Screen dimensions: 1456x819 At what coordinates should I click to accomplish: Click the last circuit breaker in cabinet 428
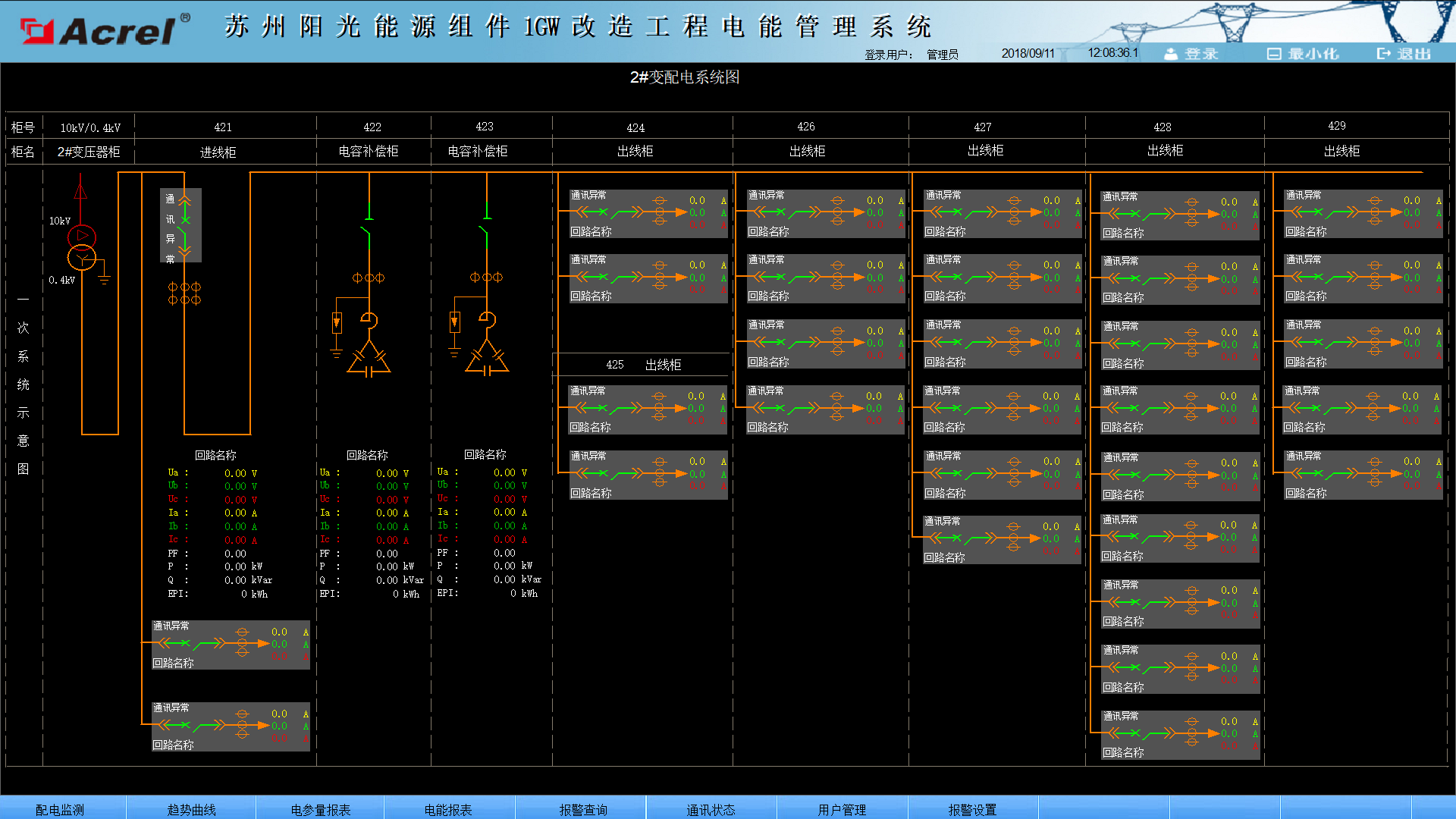pos(1181,734)
